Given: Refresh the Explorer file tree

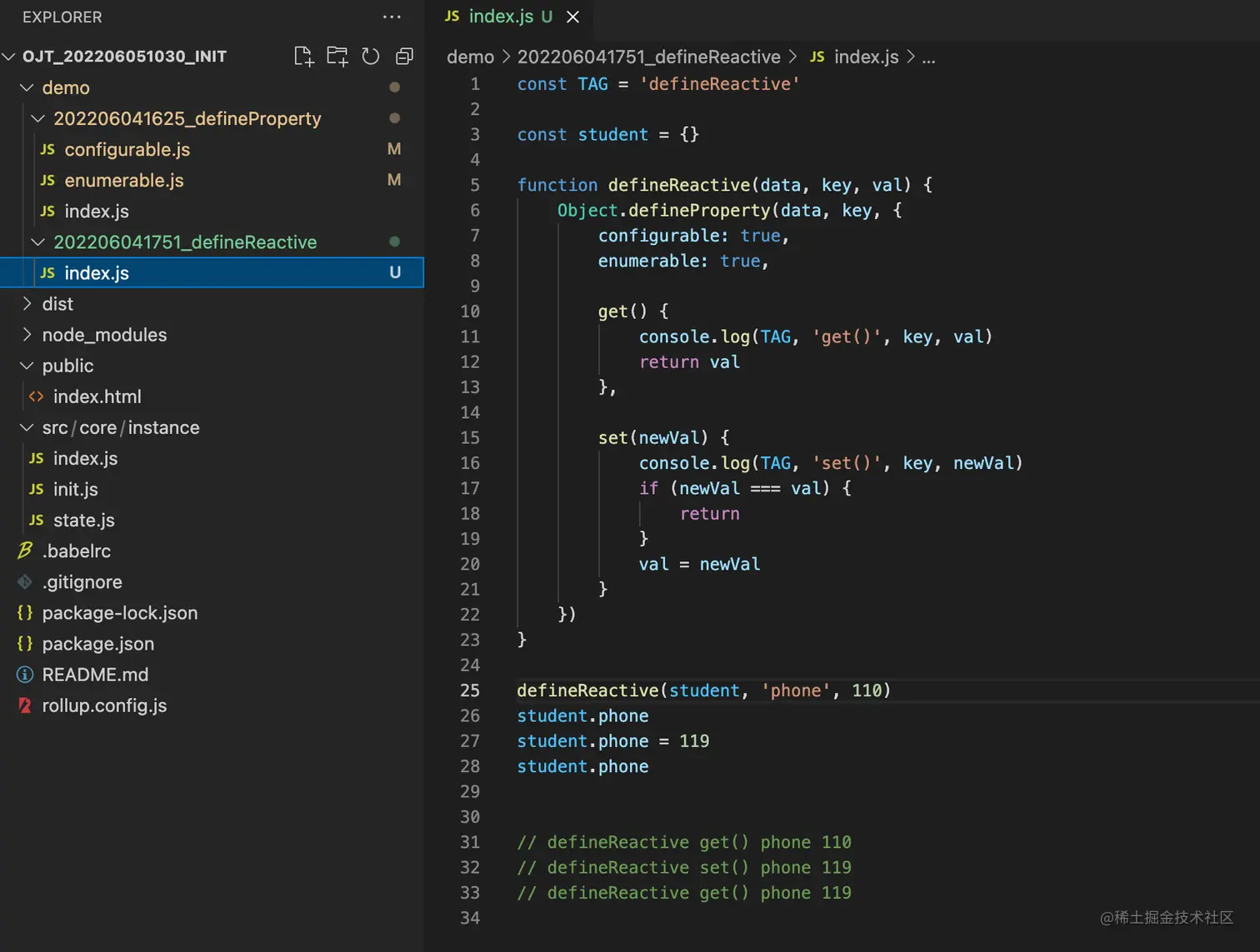Looking at the screenshot, I should point(371,57).
